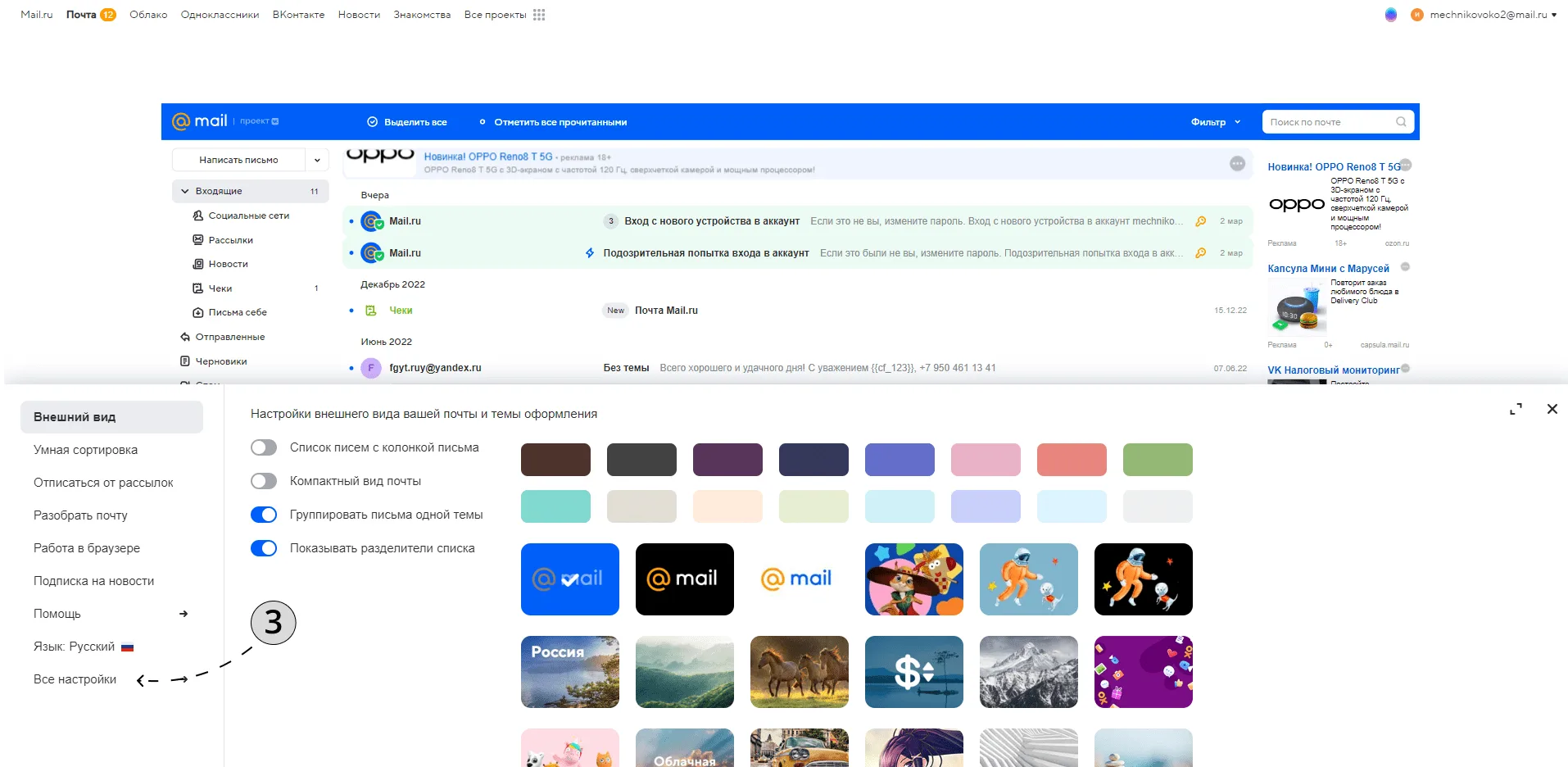Choose the snowy mountains theme thumbnail

tap(1029, 672)
